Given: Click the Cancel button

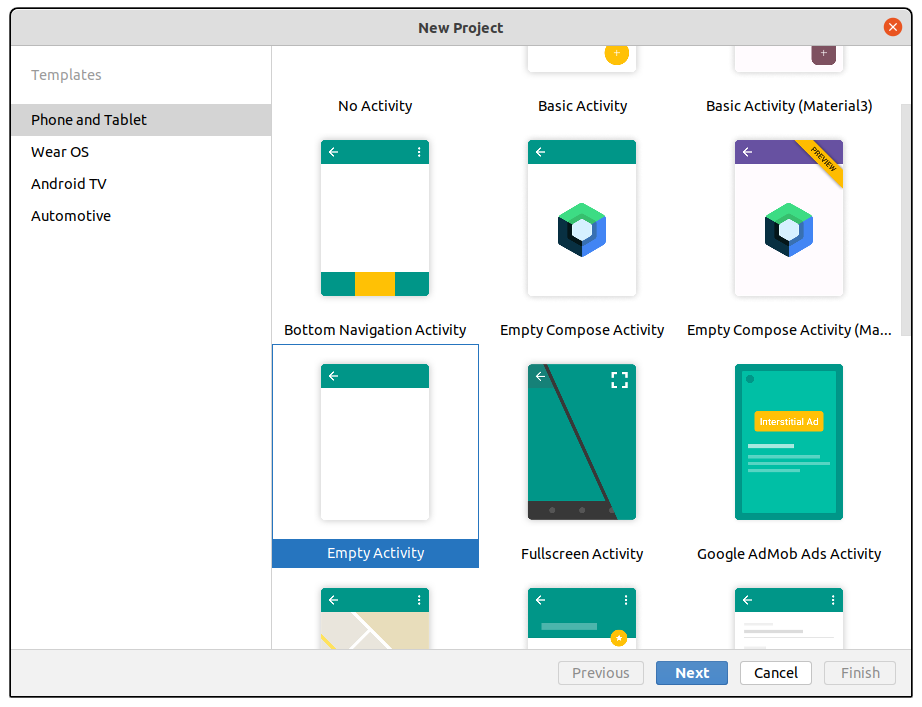Looking at the screenshot, I should [x=776, y=673].
